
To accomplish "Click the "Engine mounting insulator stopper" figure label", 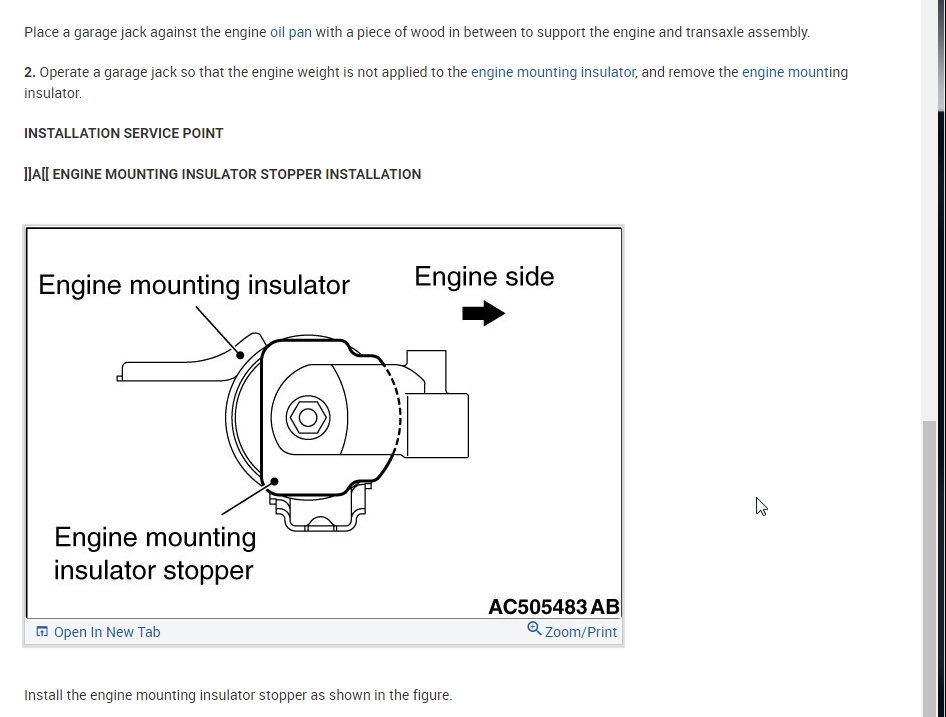I will pyautogui.click(x=155, y=554).
